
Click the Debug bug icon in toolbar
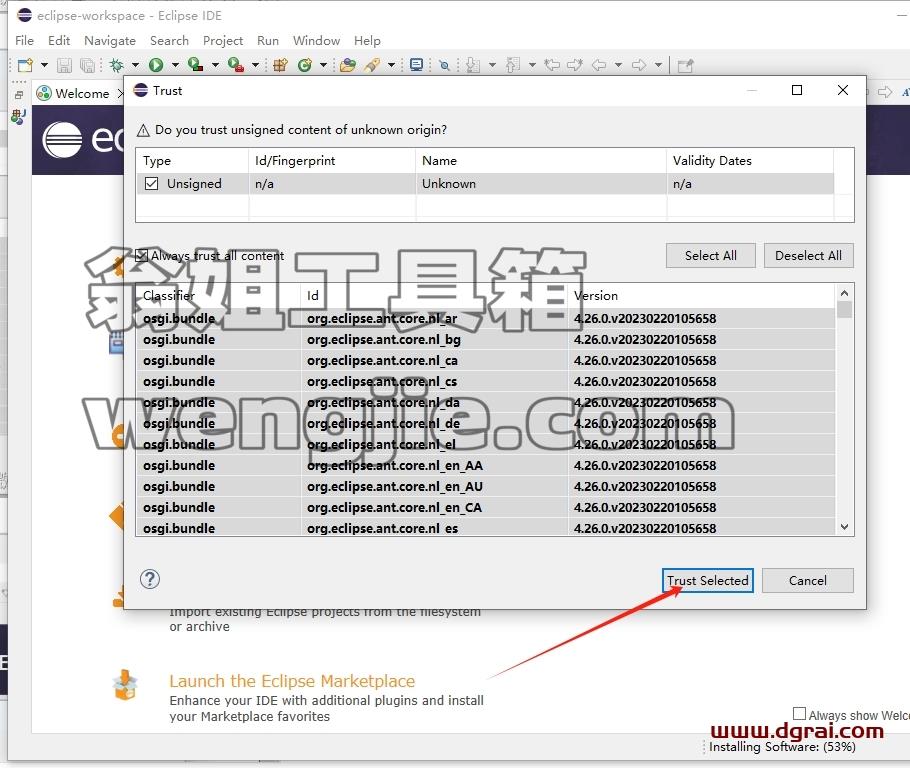click(117, 65)
